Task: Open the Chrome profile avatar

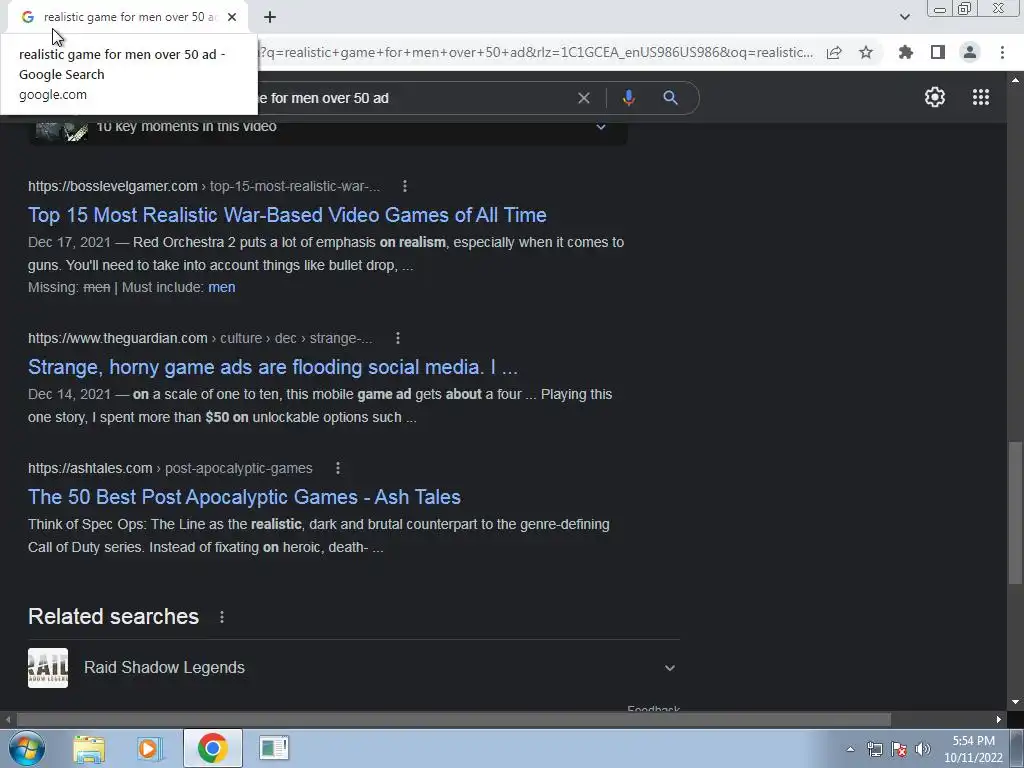Action: click(x=970, y=52)
